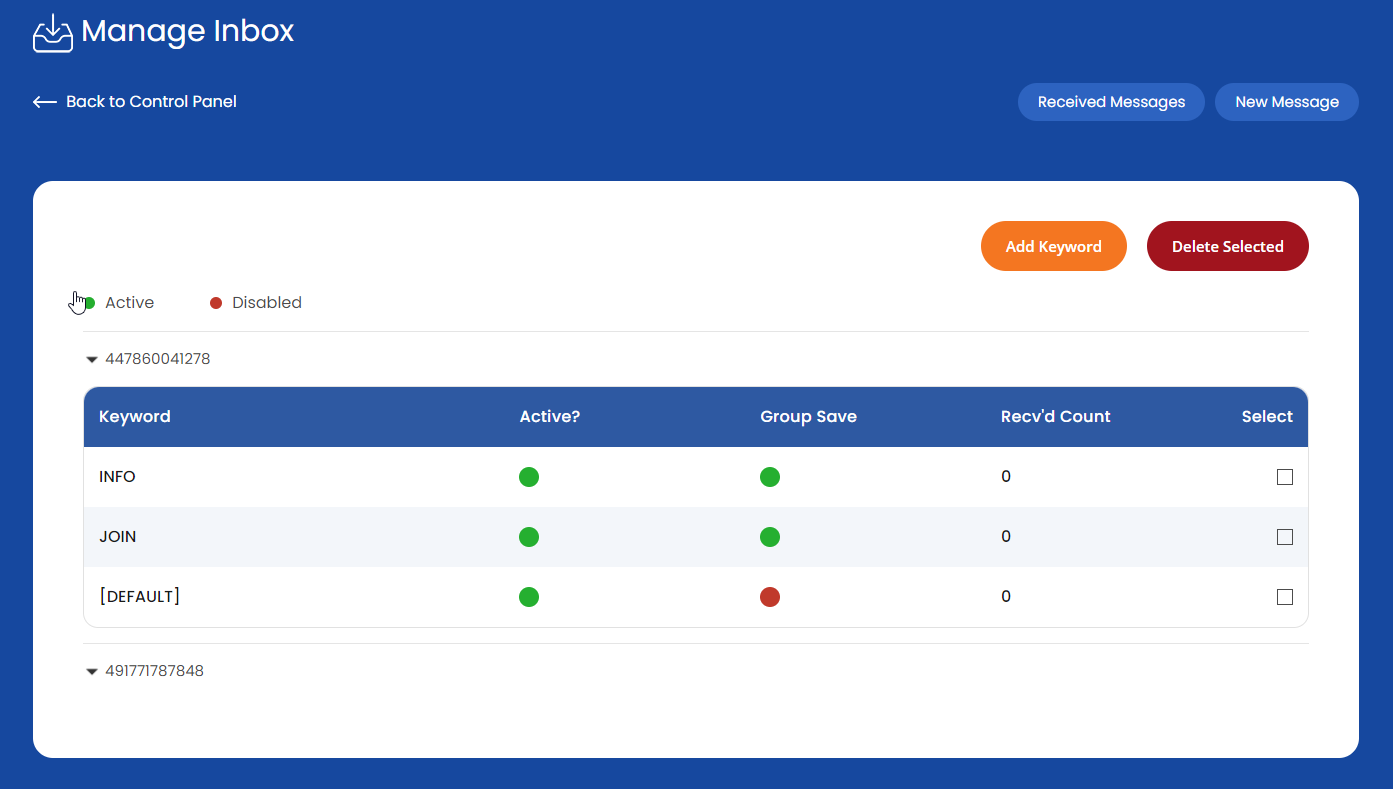Open the INFO keyword row
The image size is (1393, 789).
[117, 477]
